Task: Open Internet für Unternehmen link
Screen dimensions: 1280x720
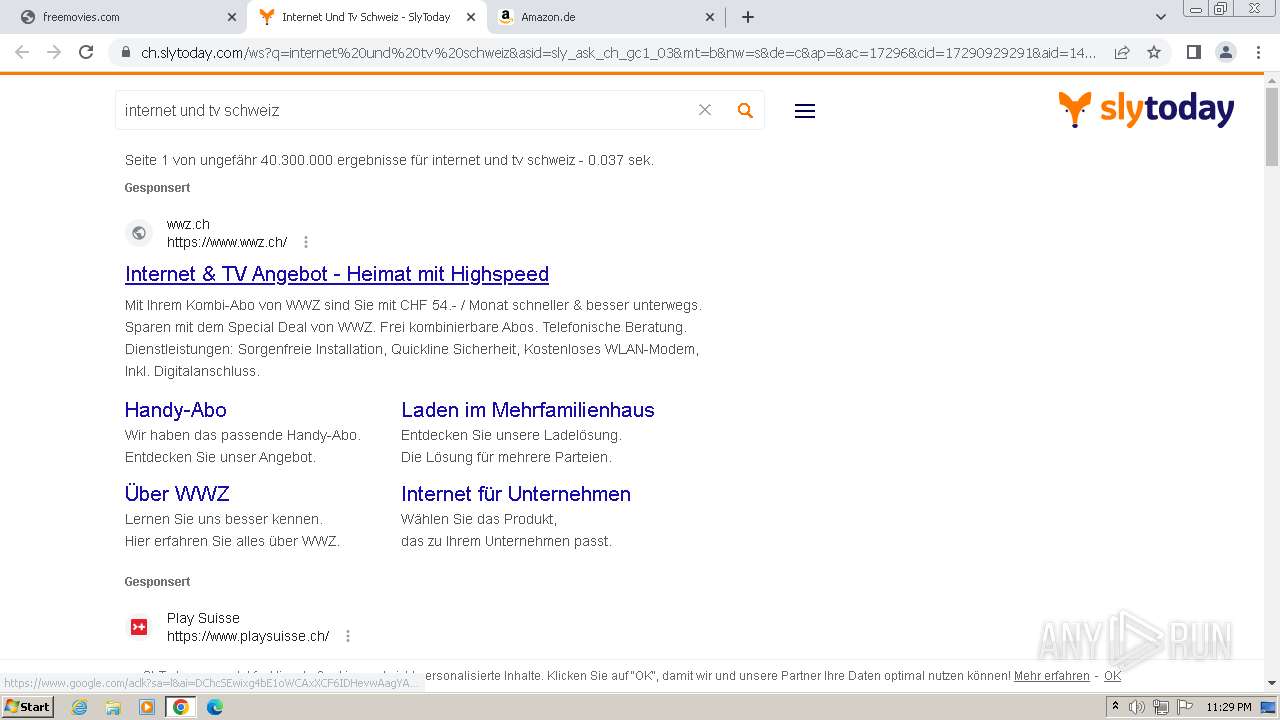Action: click(x=516, y=494)
